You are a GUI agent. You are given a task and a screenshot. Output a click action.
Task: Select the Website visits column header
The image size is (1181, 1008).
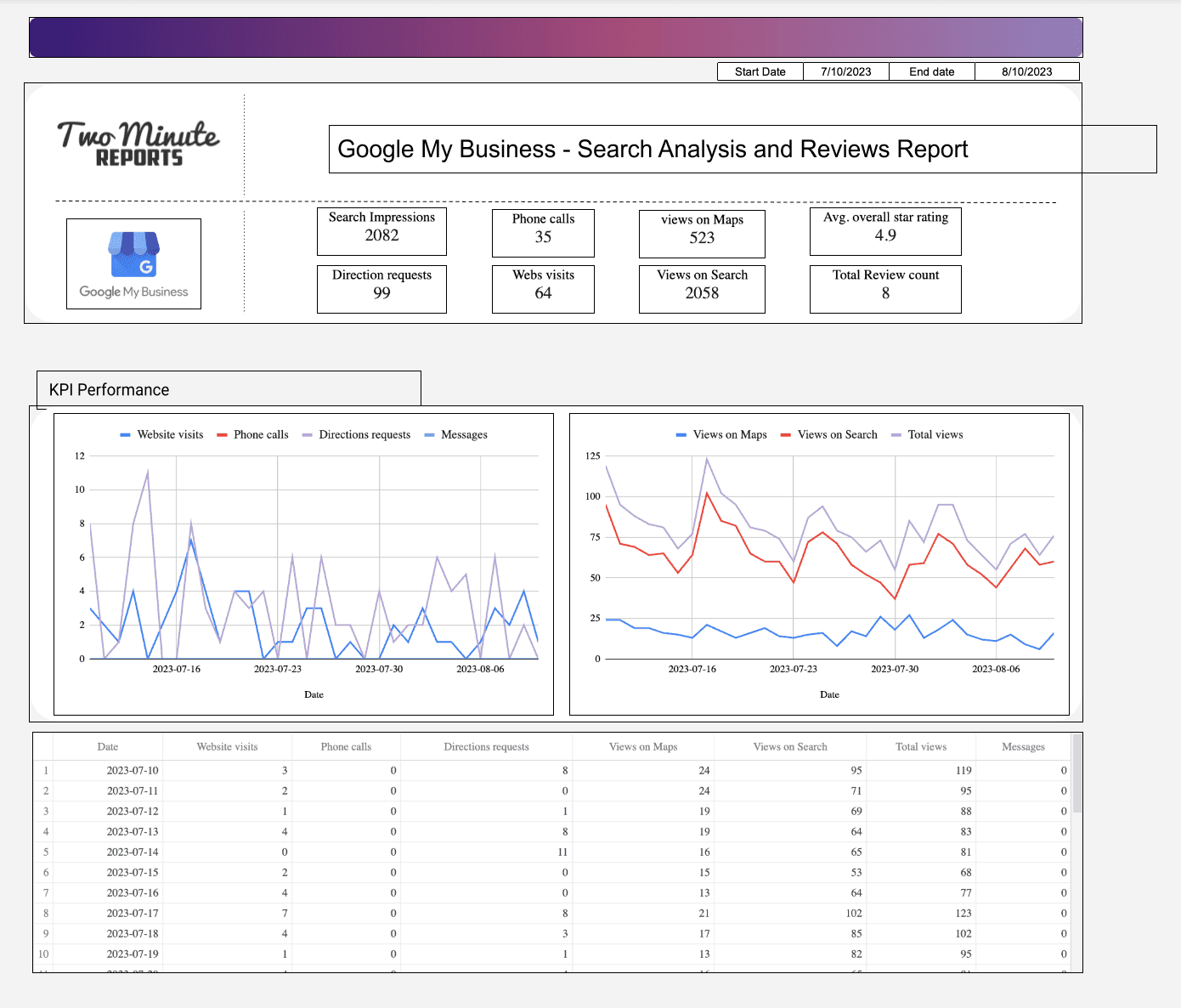pos(227,746)
